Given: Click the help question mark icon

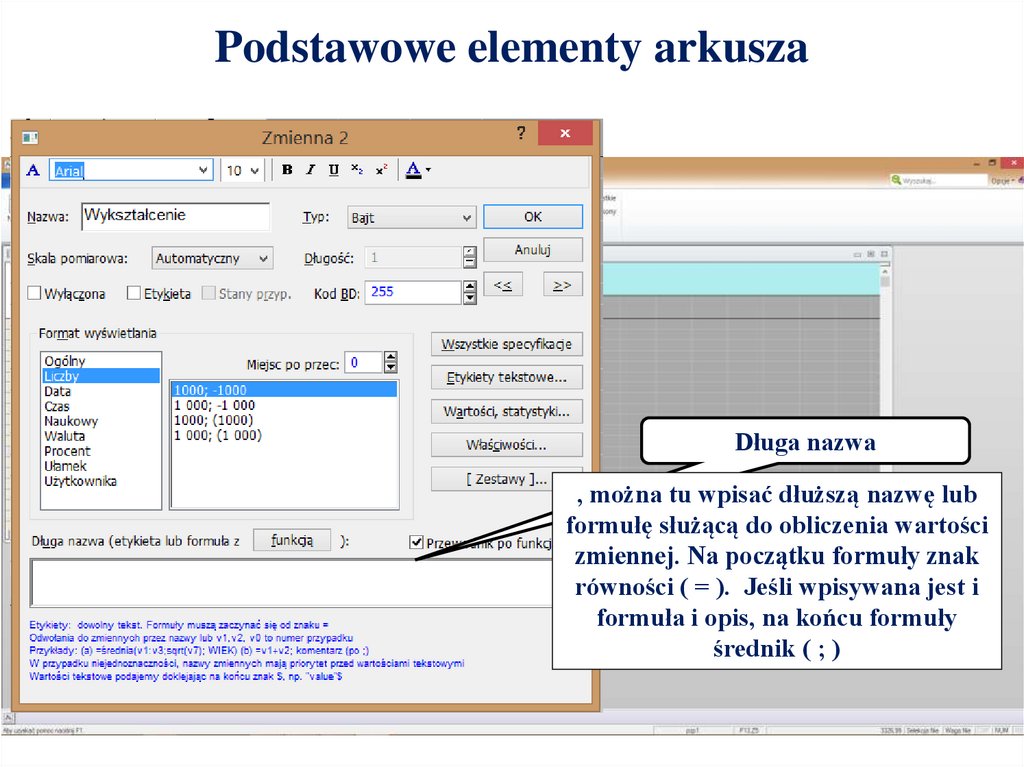Looking at the screenshot, I should [x=520, y=134].
